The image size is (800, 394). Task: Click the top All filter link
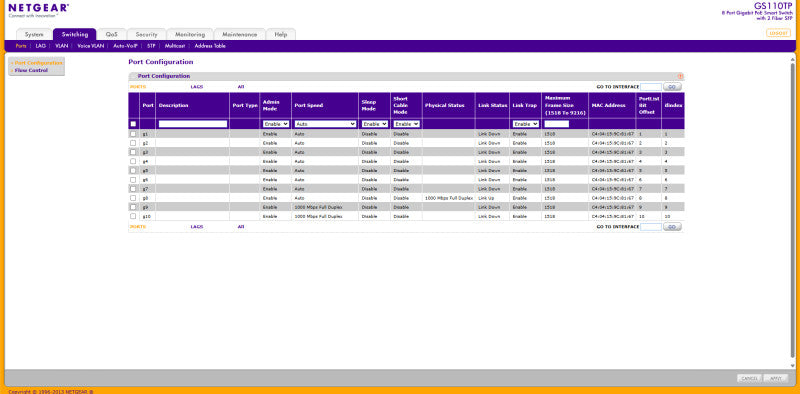coord(241,87)
